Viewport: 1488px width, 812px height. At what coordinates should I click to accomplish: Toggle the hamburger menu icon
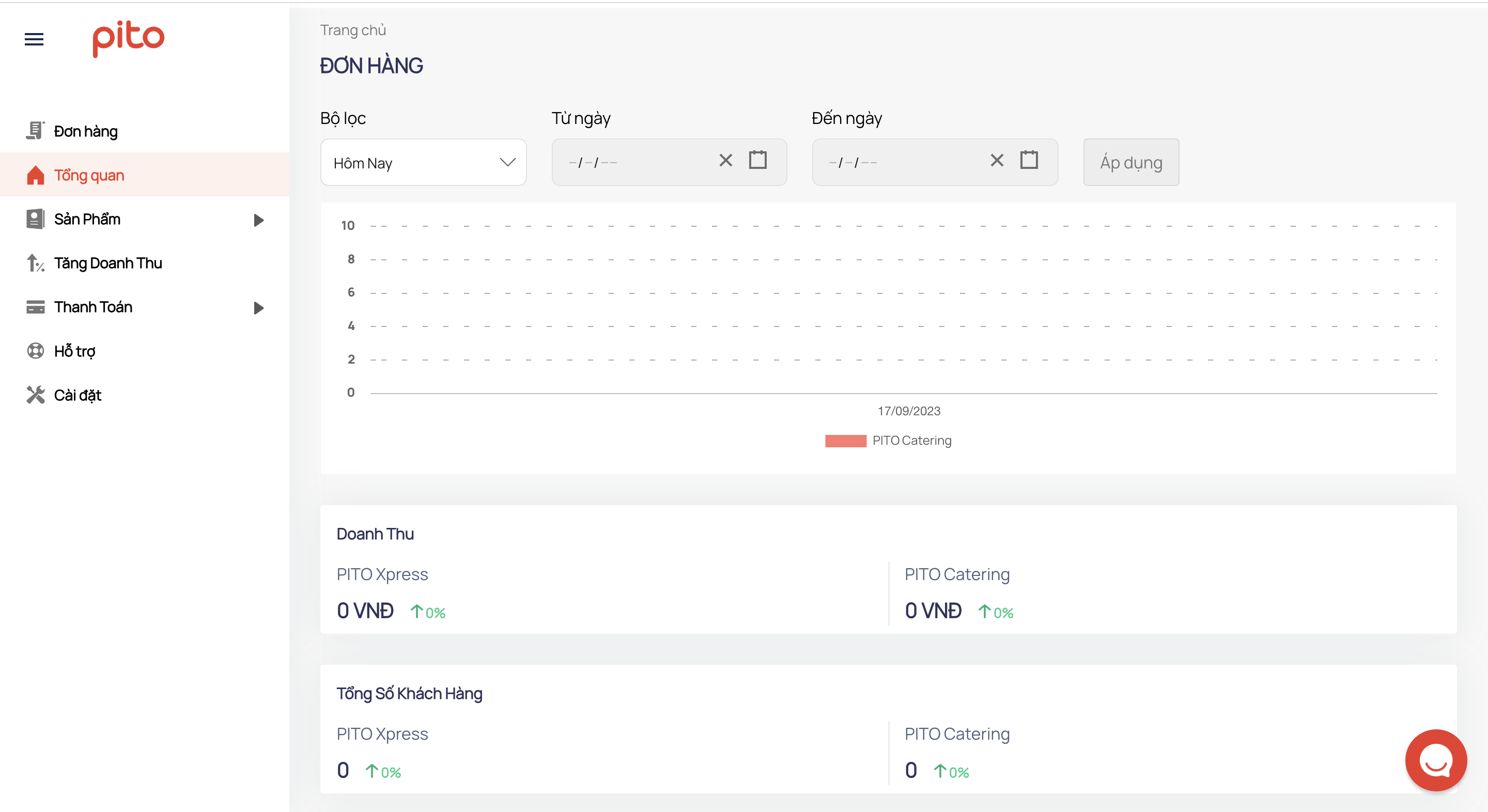coord(34,39)
